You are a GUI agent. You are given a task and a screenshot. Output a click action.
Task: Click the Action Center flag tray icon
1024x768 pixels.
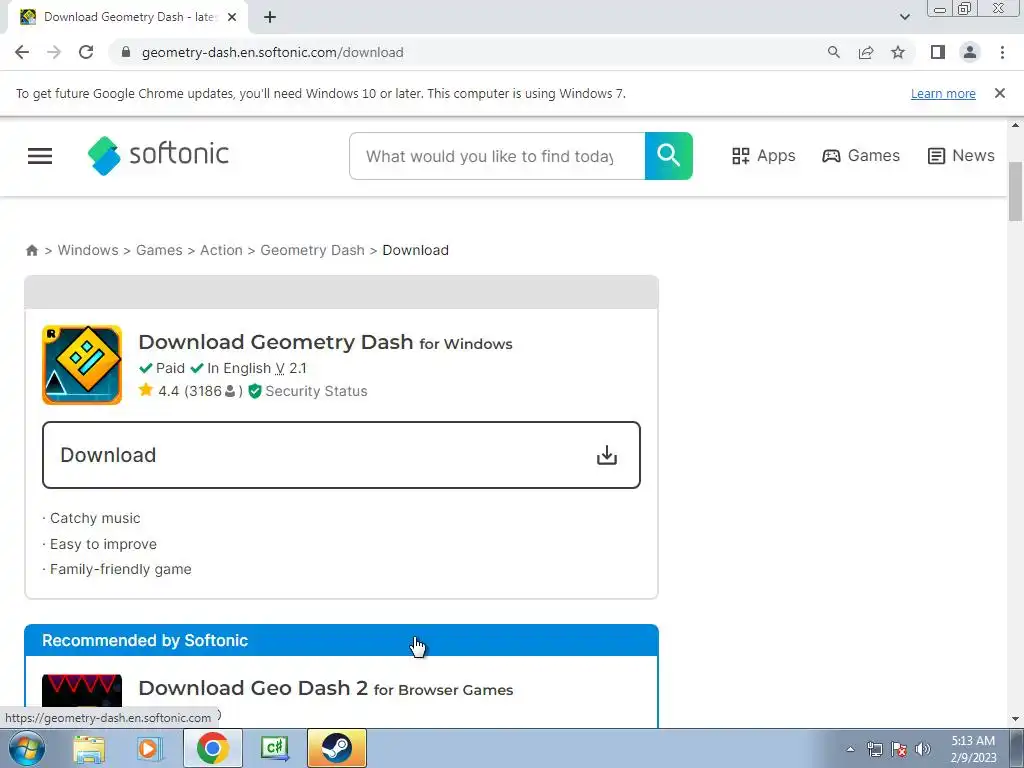pyautogui.click(x=899, y=749)
